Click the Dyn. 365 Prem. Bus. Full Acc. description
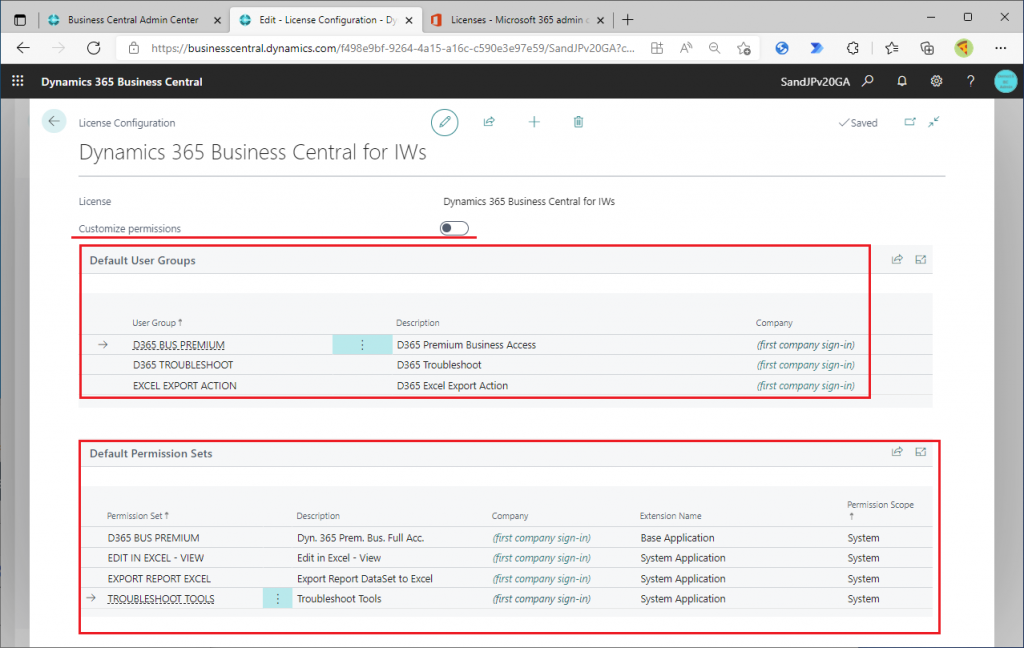 pyautogui.click(x=360, y=538)
